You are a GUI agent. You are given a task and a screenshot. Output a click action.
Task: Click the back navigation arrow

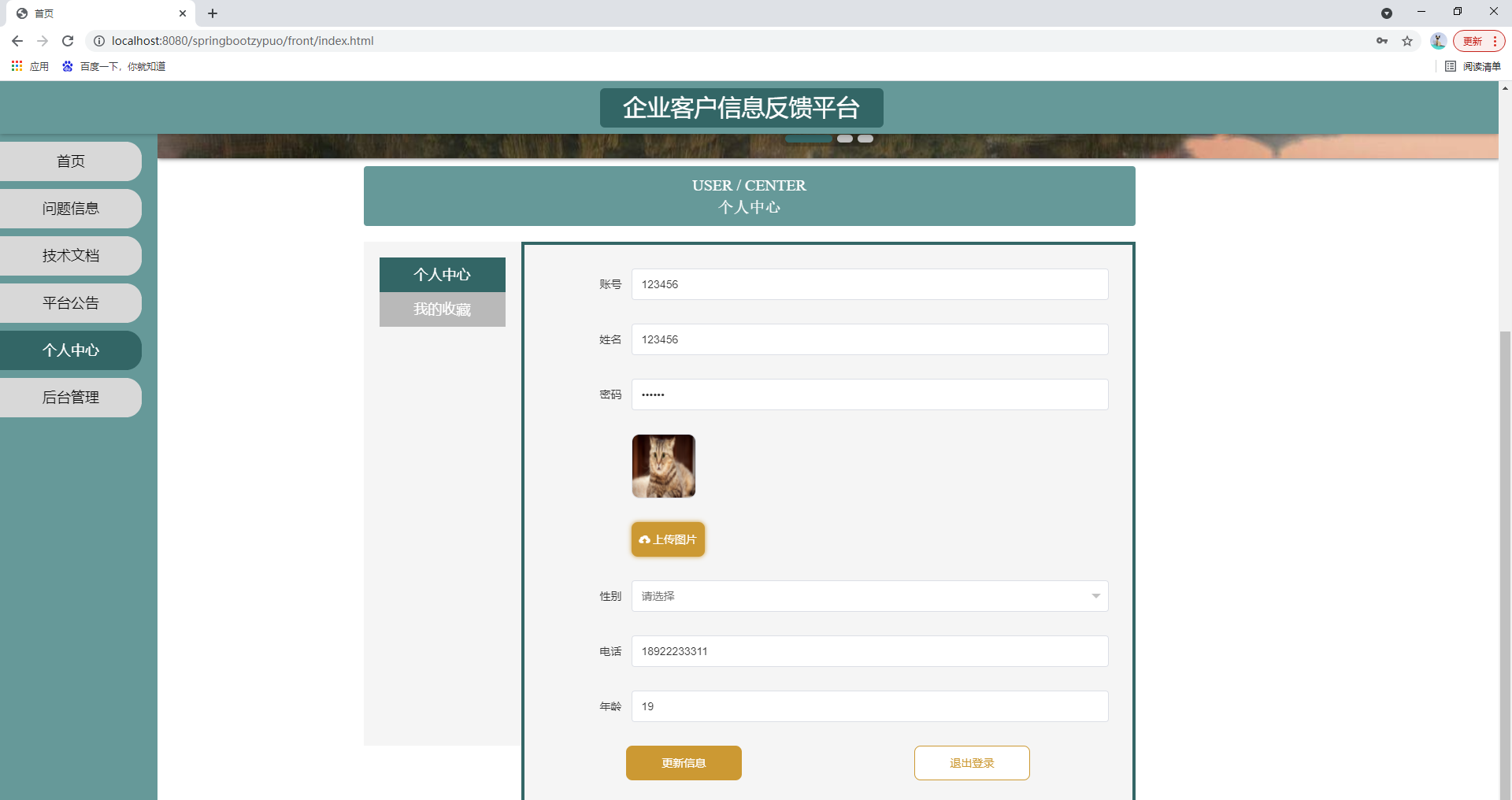point(17,41)
